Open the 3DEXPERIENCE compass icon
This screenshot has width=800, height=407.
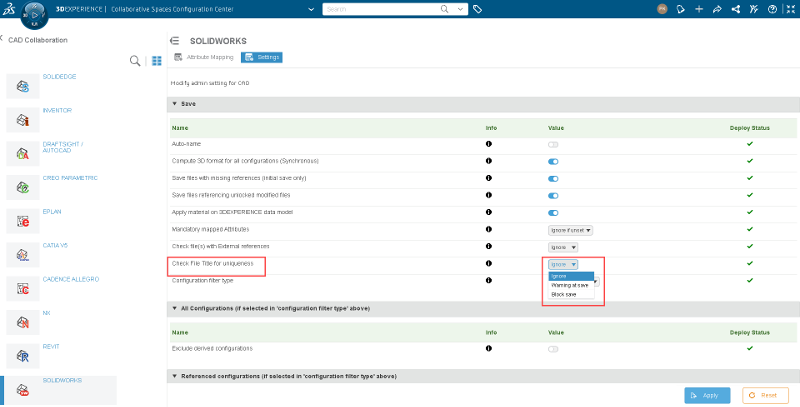coord(34,15)
